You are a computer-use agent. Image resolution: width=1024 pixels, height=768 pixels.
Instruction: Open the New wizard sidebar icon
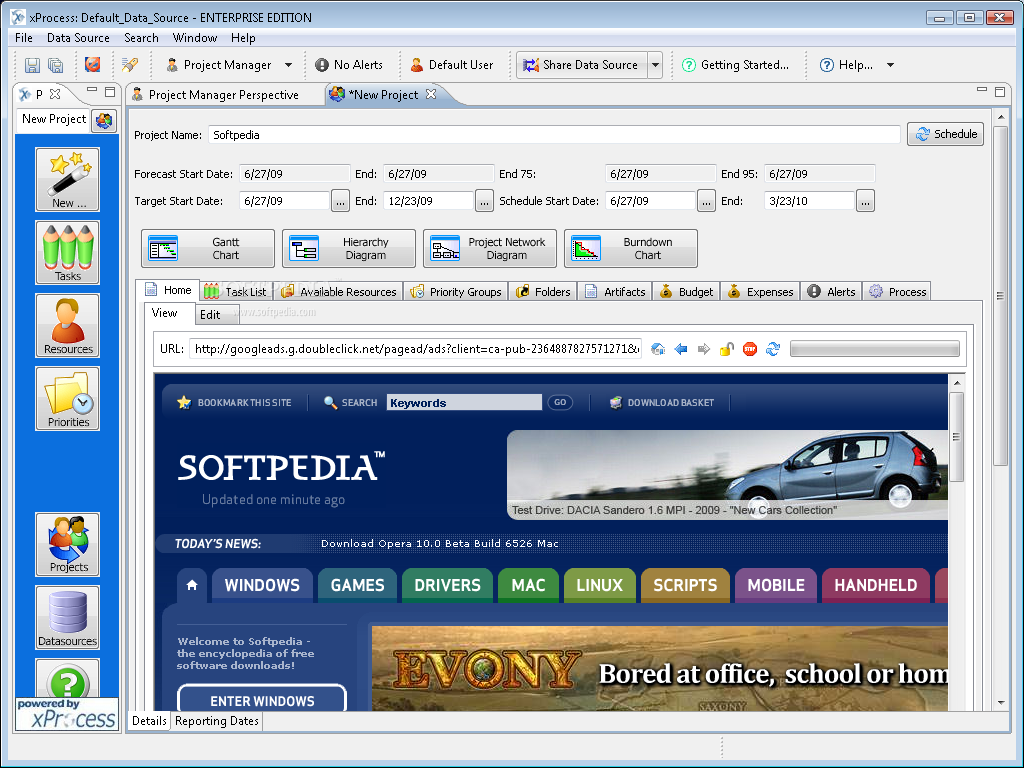click(x=68, y=180)
